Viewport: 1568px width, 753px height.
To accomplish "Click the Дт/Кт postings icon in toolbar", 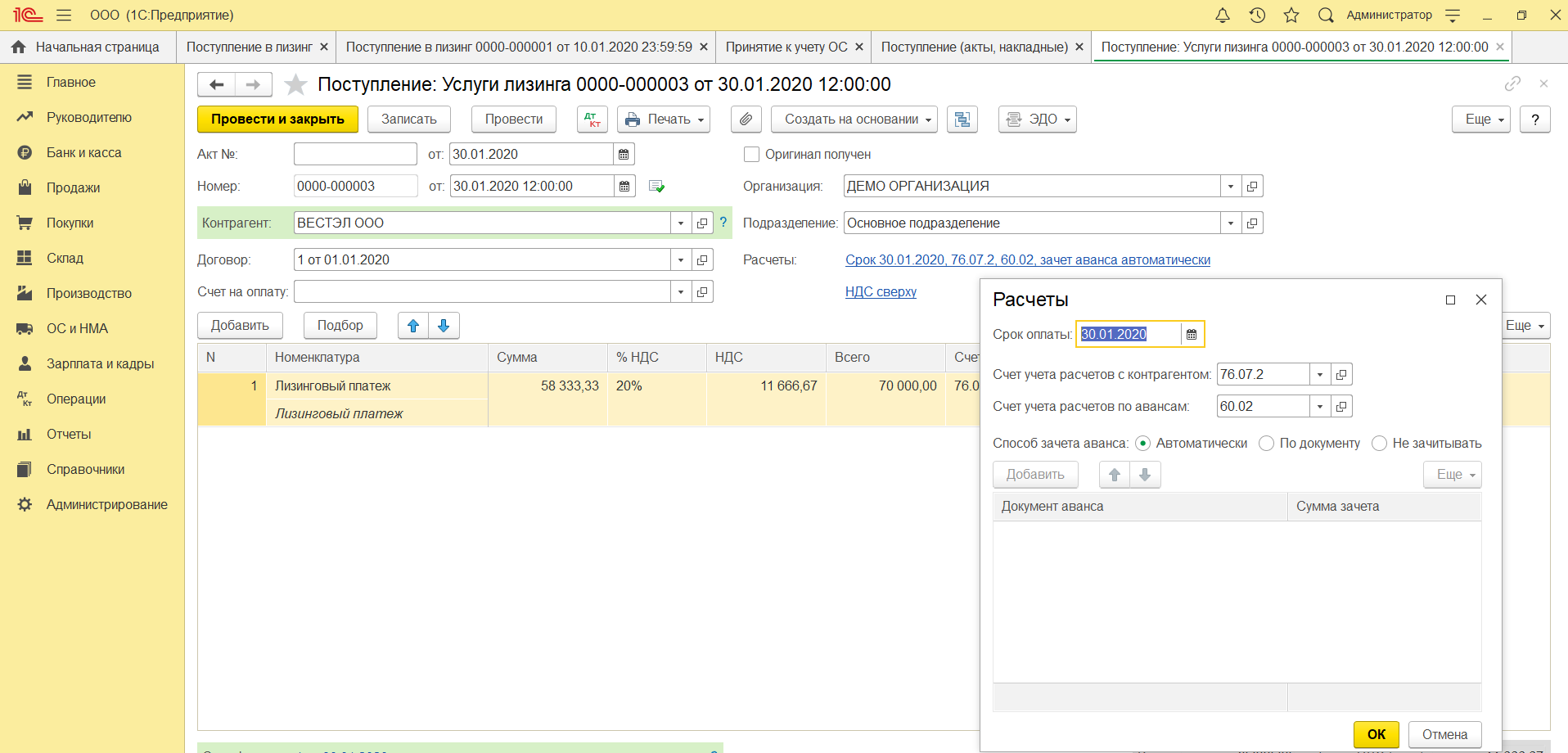I will click(592, 119).
